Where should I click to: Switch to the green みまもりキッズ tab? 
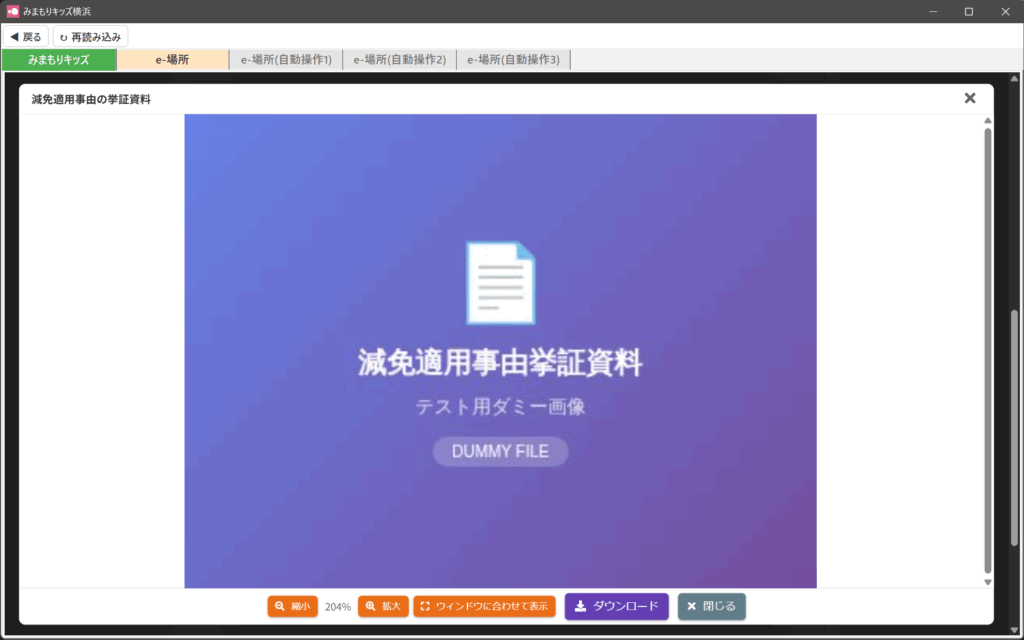[59, 60]
